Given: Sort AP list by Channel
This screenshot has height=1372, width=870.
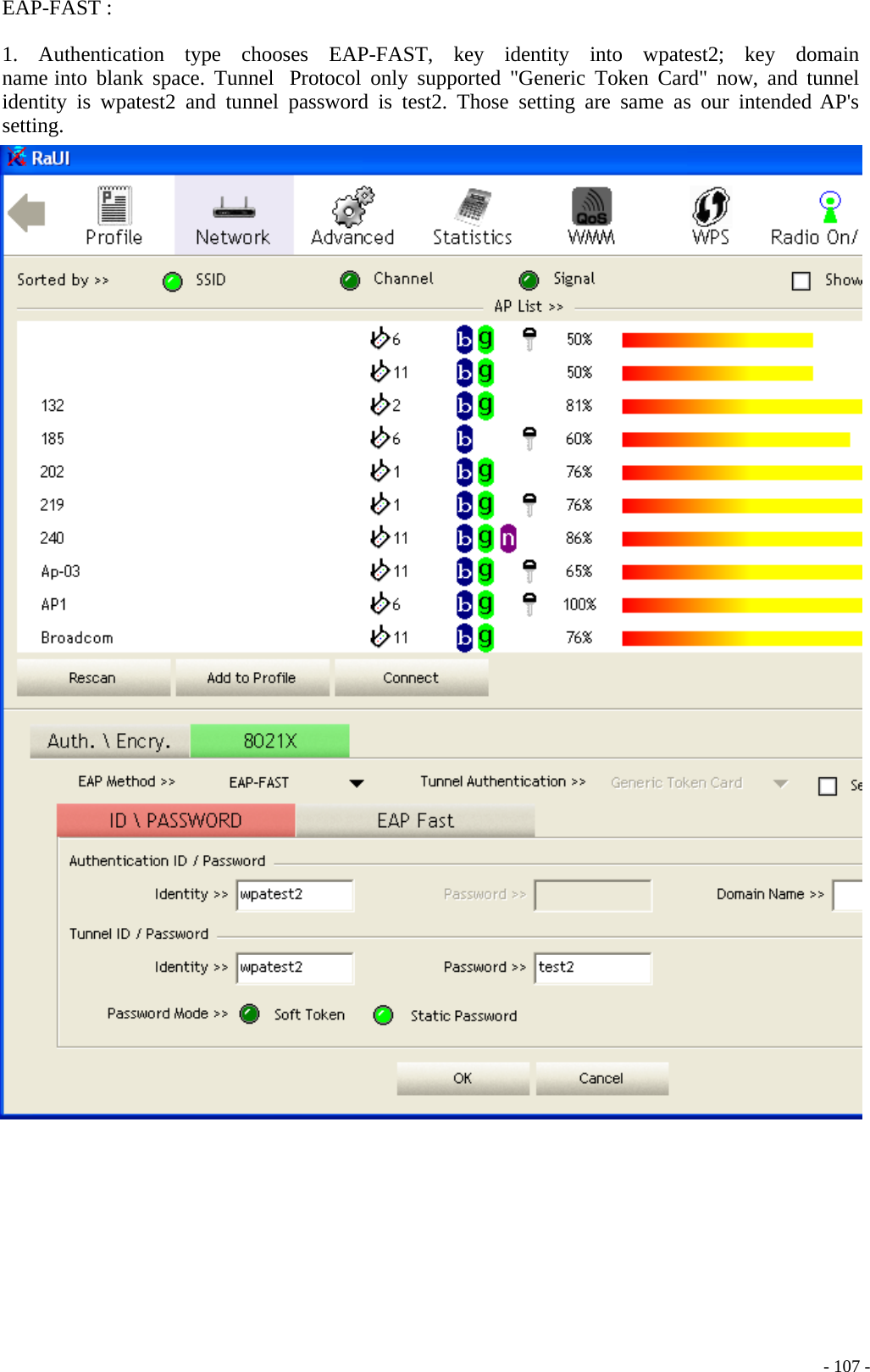Looking at the screenshot, I should pos(350,281).
